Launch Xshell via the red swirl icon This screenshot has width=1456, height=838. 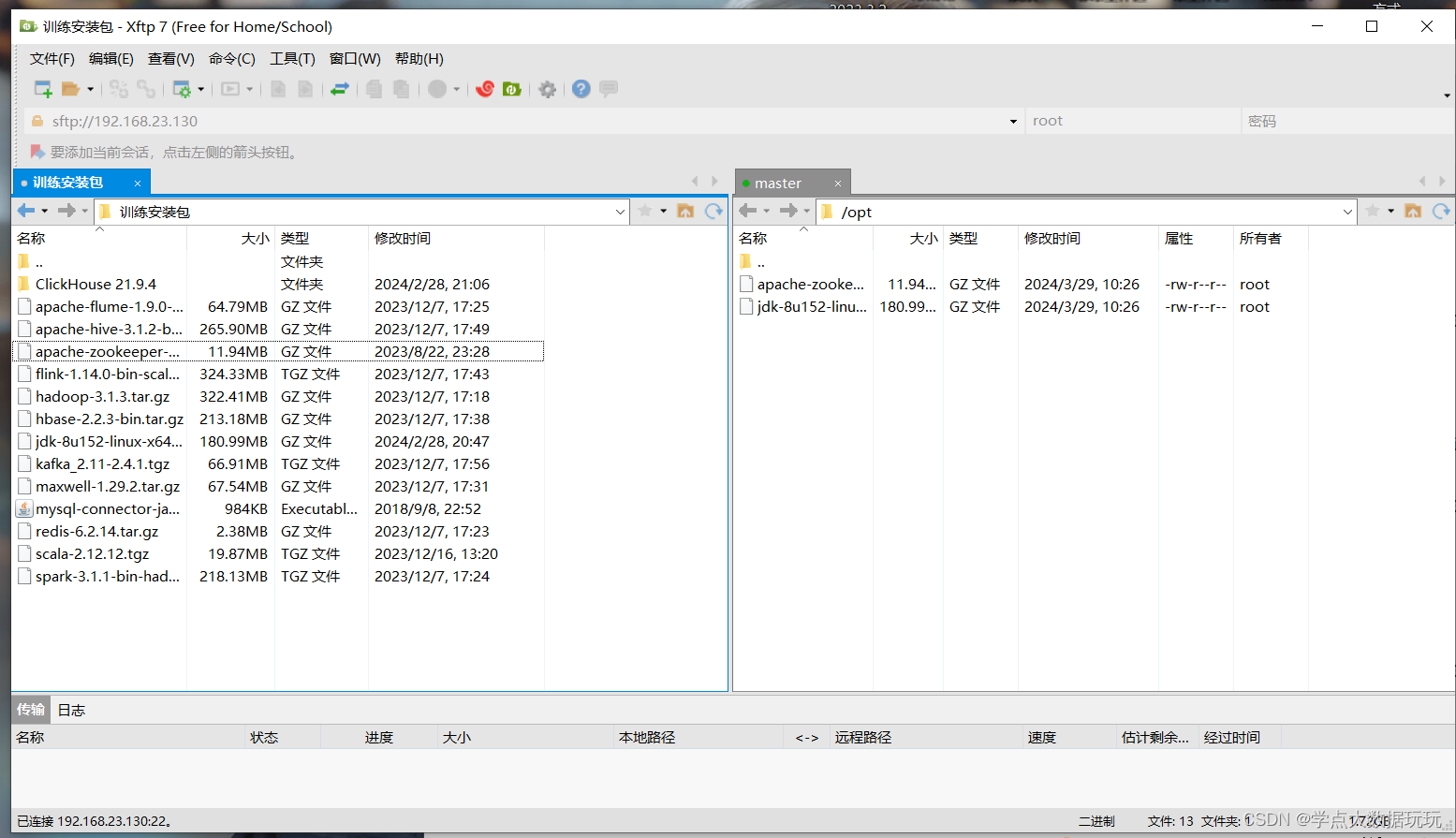tap(485, 89)
